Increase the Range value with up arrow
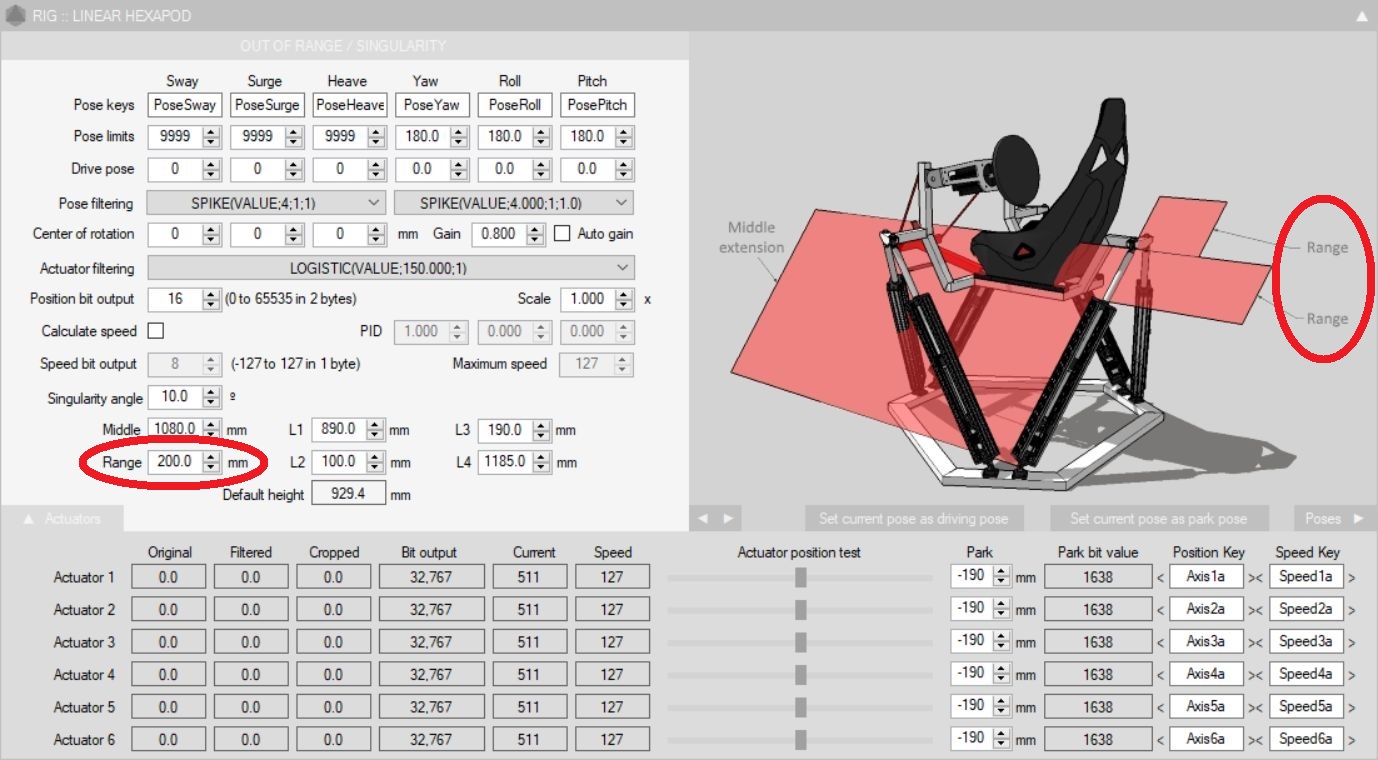1378x760 pixels. pos(211,458)
